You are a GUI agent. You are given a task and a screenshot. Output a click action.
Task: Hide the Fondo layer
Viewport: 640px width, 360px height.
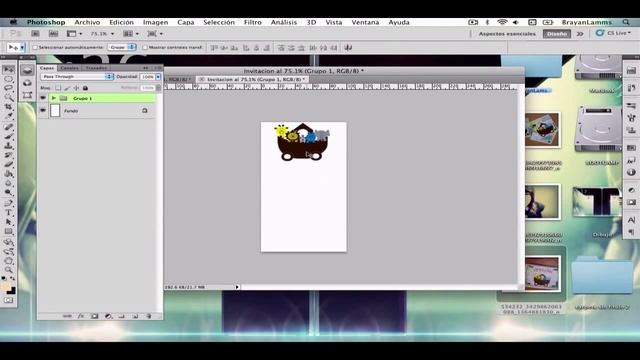tap(43, 110)
